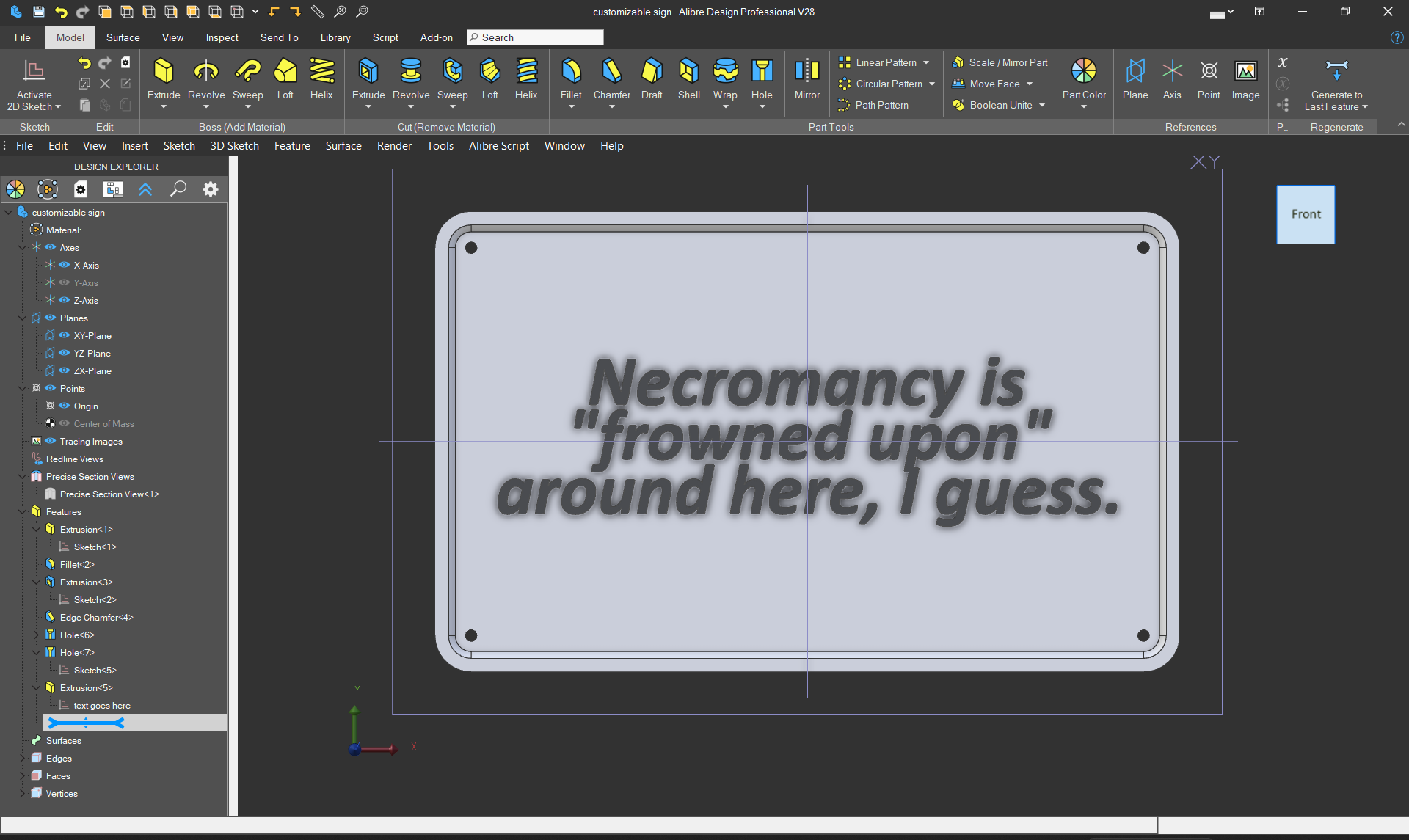This screenshot has height=840, width=1409.
Task: Switch to the Surface ribbon tab
Action: tap(123, 37)
